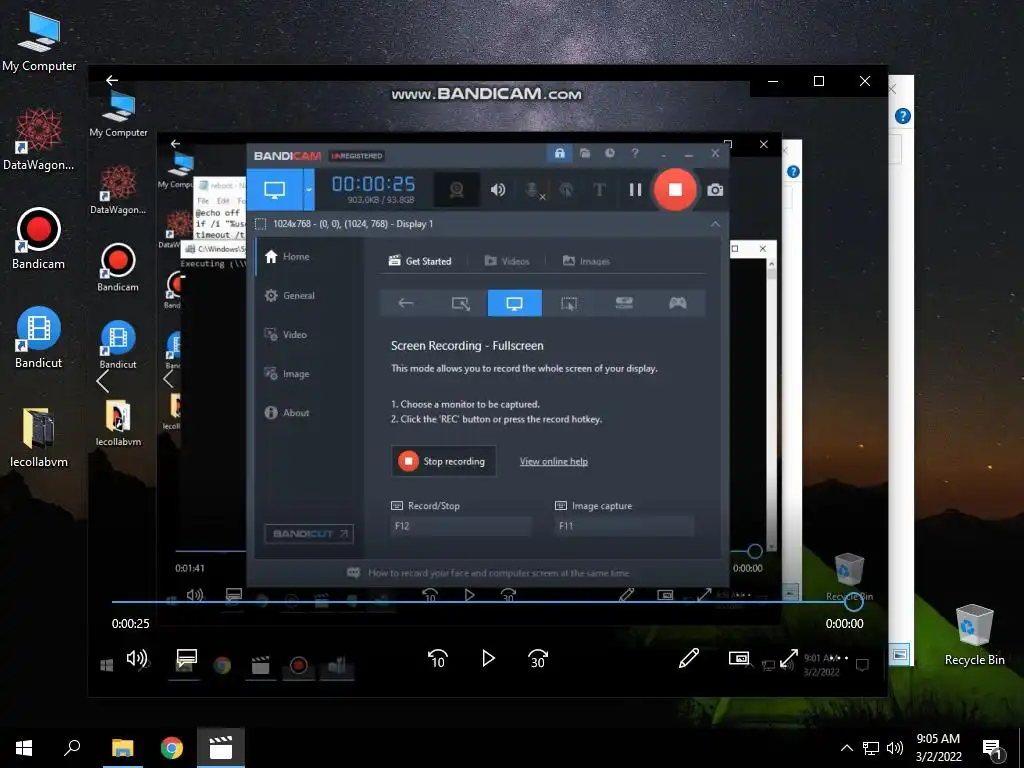
Task: Open Bandicam's question mark help icon
Action: click(x=635, y=153)
